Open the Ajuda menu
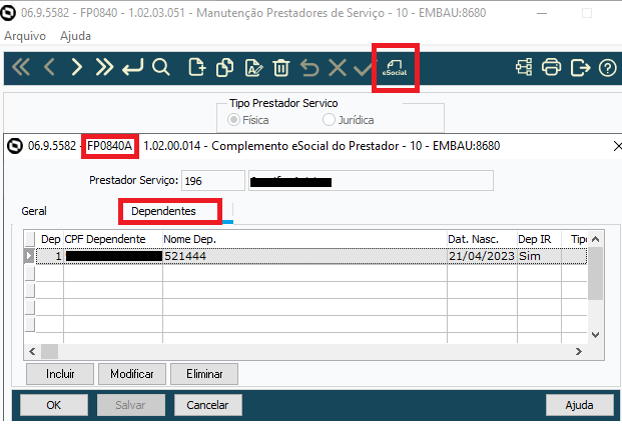Screen dimensions: 622x424 [75, 36]
